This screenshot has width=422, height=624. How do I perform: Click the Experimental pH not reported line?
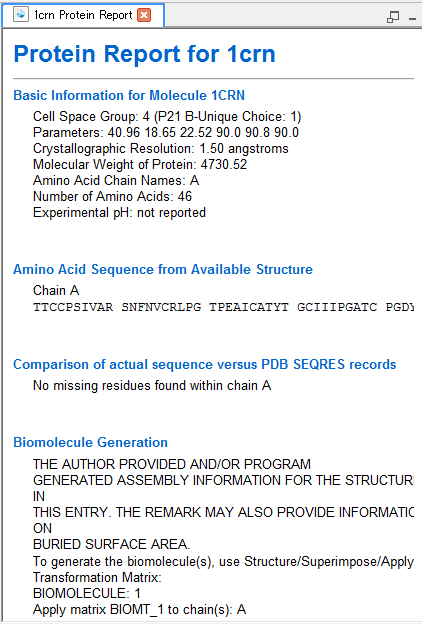pos(119,213)
